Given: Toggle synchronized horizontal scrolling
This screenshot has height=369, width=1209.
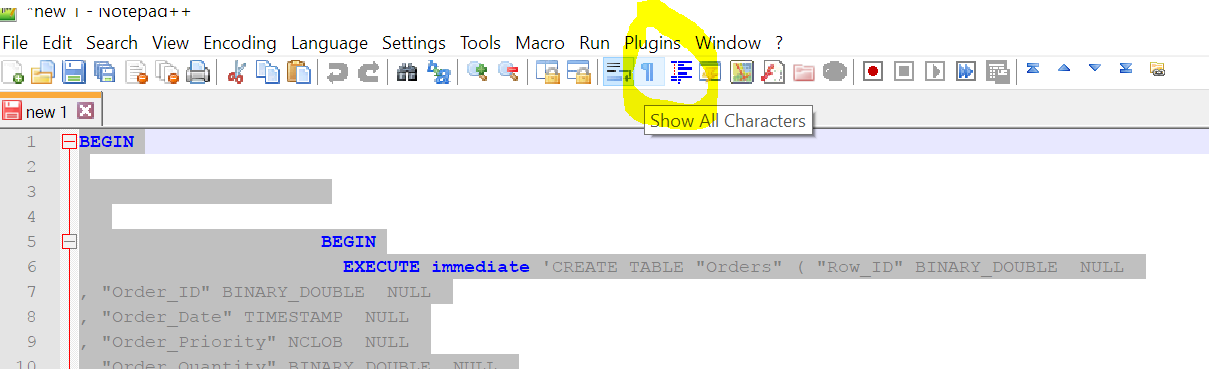Looking at the screenshot, I should click(x=578, y=72).
